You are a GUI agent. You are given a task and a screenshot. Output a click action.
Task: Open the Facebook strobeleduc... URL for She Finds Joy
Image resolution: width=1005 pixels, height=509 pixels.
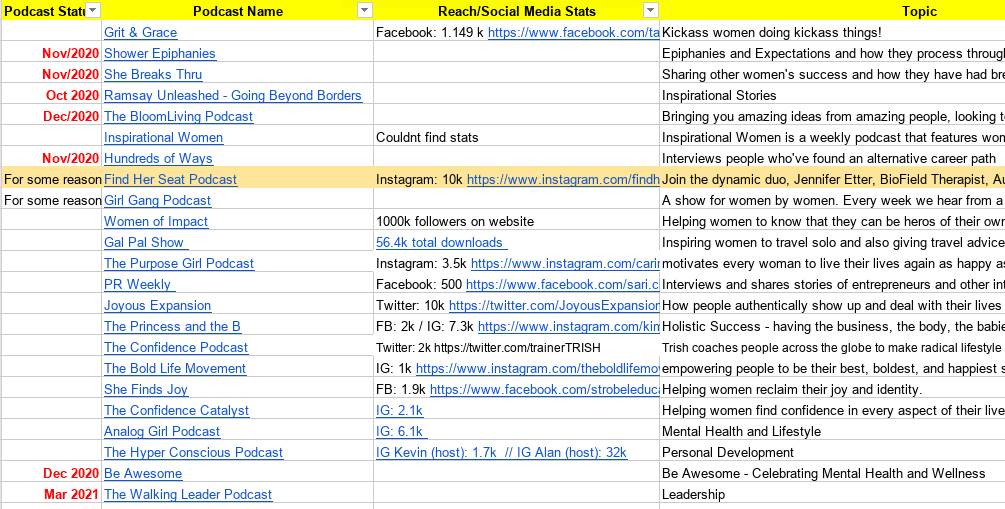click(x=545, y=390)
